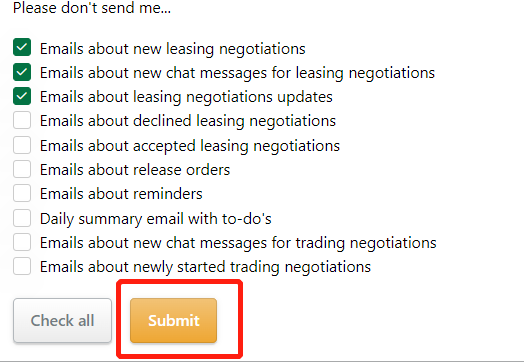Tick the accepted leasing negotiations checkbox
Image resolution: width=524 pixels, height=362 pixels.
coord(22,145)
